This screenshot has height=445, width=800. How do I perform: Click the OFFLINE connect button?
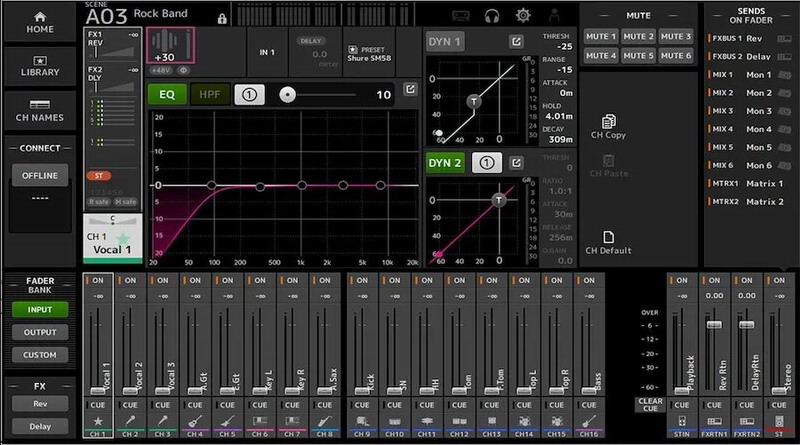(40, 175)
